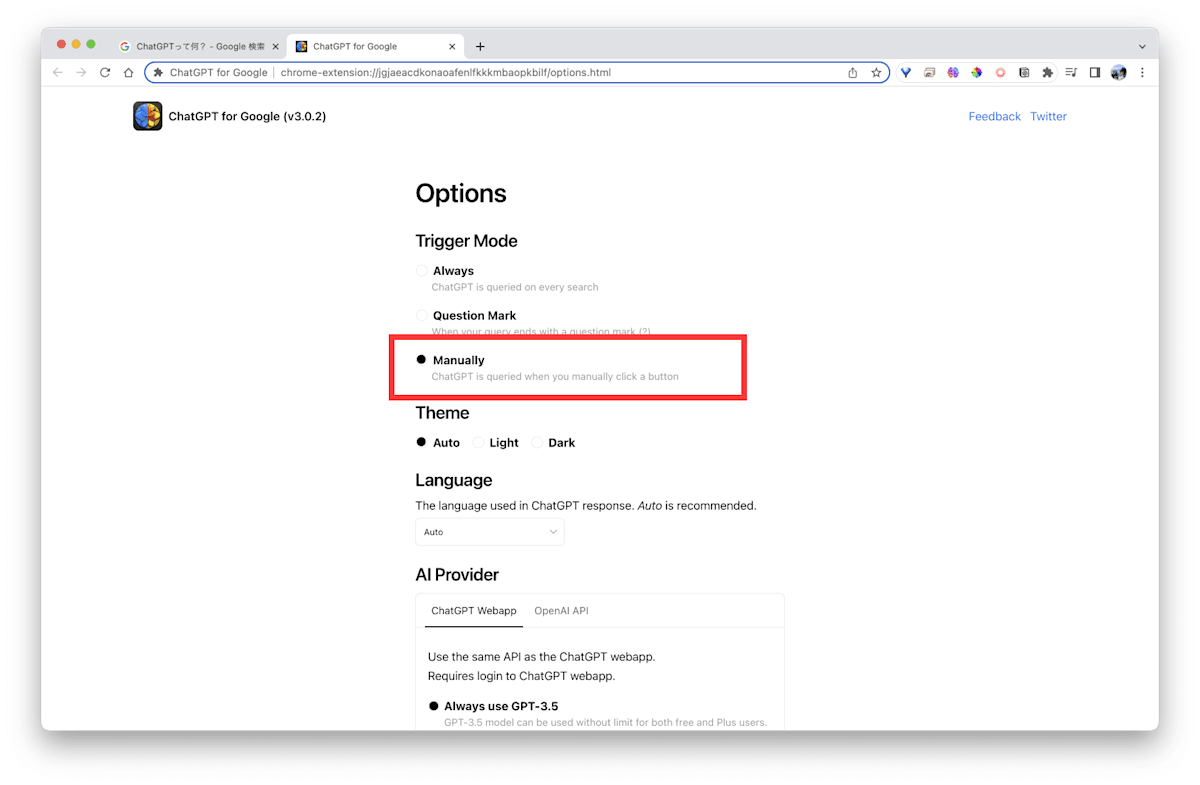Image resolution: width=1200 pixels, height=785 pixels.
Task: Select Manually trigger mode
Action: (422, 360)
